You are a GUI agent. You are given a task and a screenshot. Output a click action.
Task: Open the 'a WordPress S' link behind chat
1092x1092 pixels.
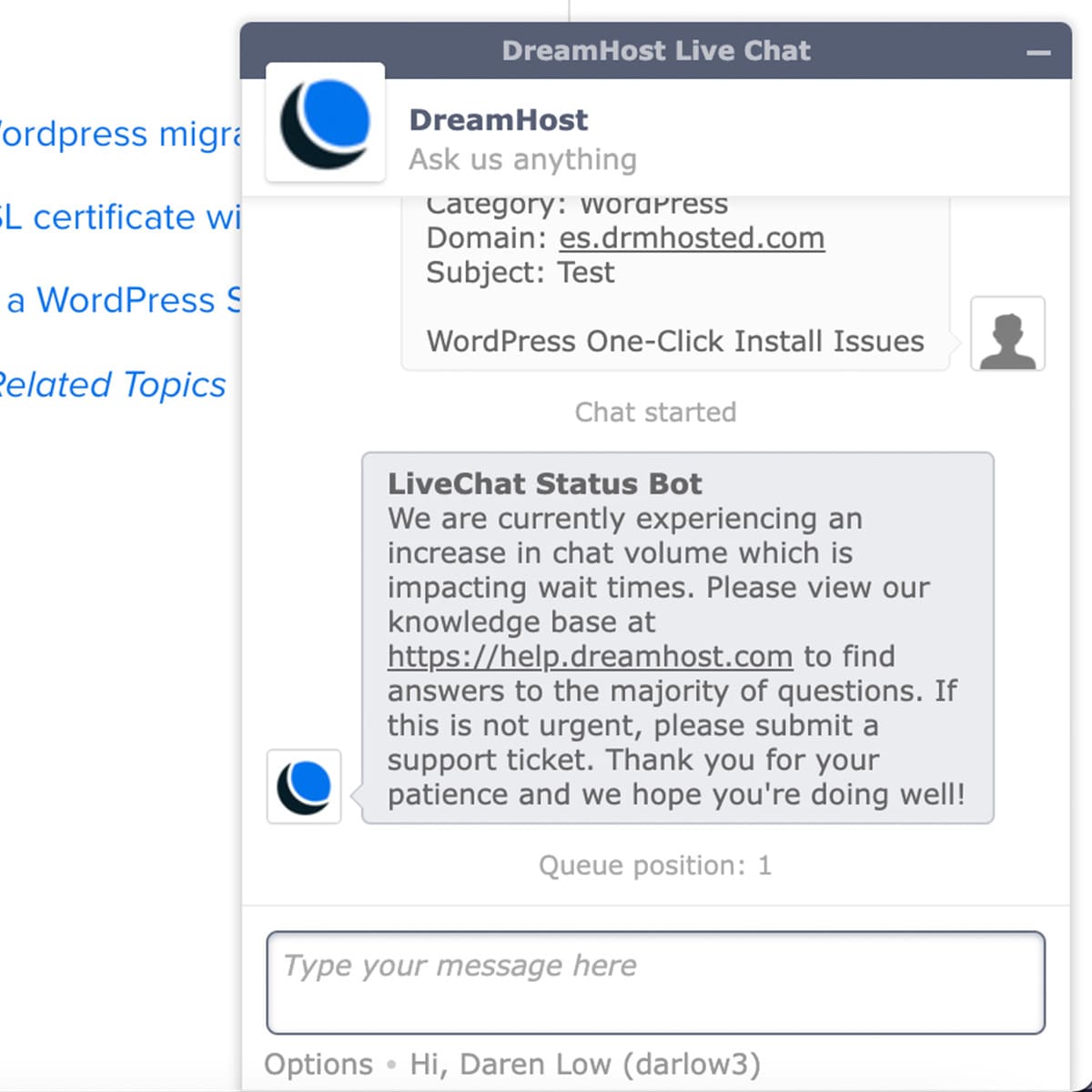tap(123, 300)
